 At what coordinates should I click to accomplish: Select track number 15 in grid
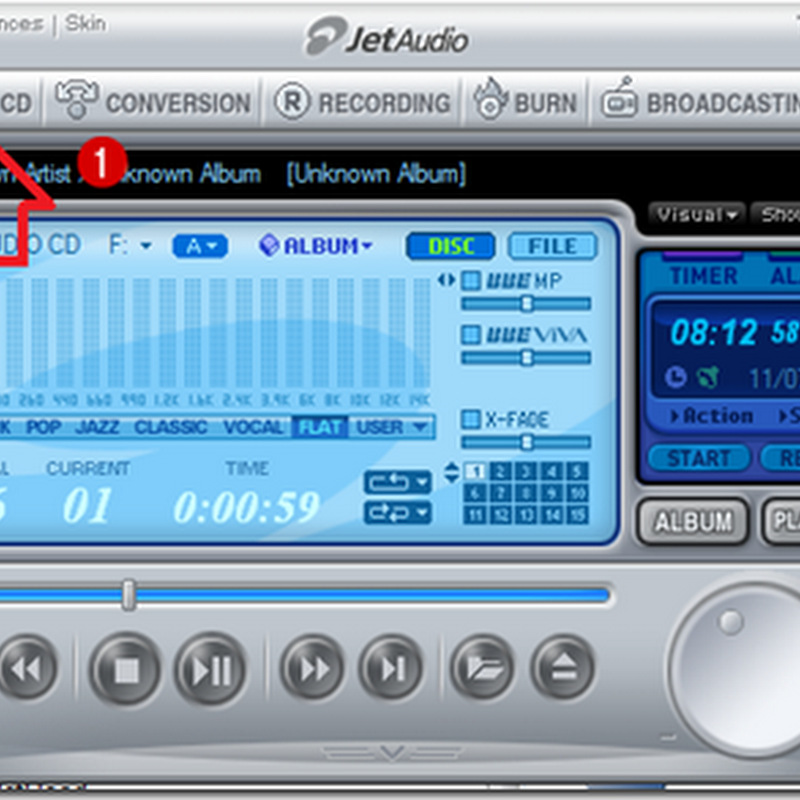[x=578, y=515]
